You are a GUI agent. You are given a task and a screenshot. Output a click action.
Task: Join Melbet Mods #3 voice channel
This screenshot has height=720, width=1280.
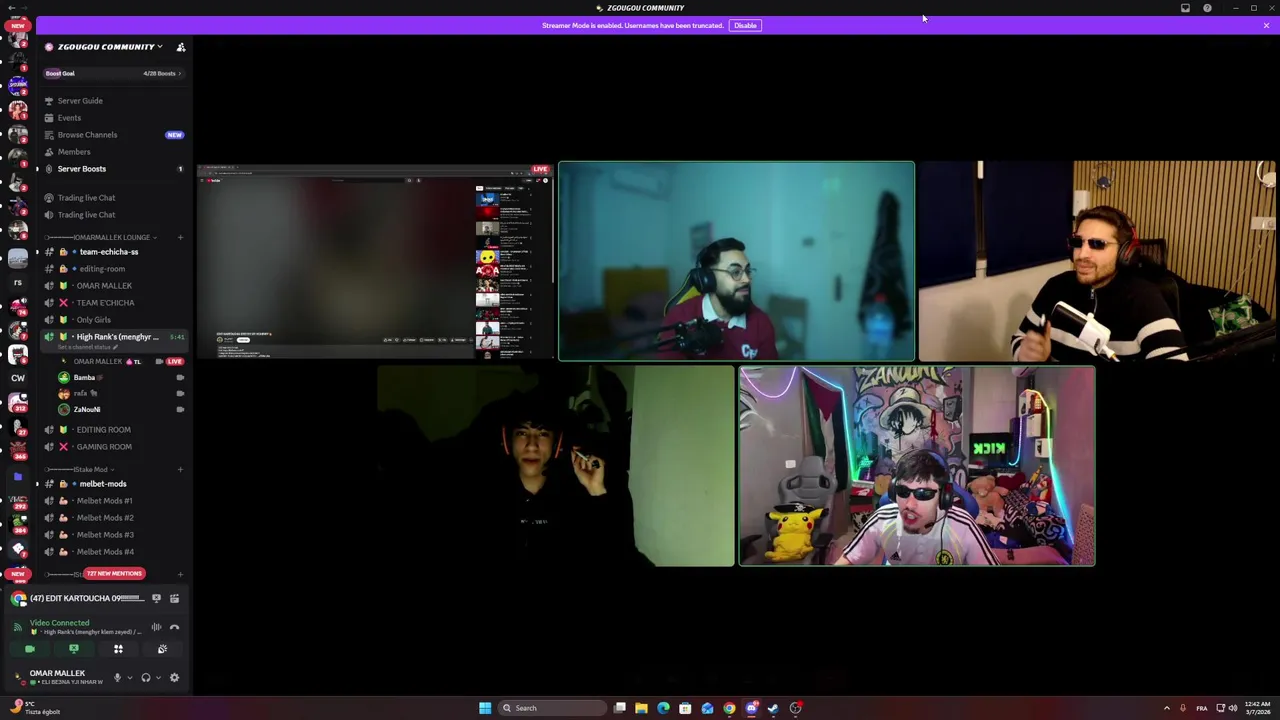105,535
